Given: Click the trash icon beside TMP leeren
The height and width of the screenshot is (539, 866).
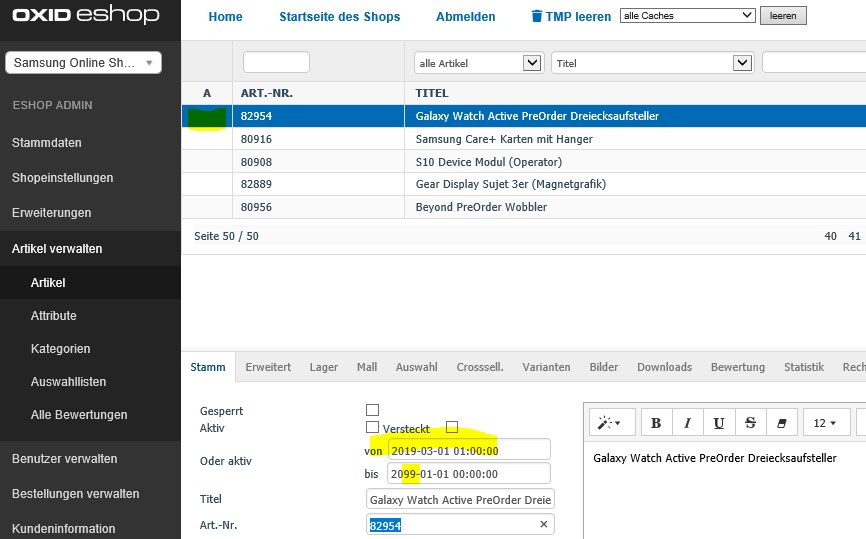Looking at the screenshot, I should [x=537, y=17].
